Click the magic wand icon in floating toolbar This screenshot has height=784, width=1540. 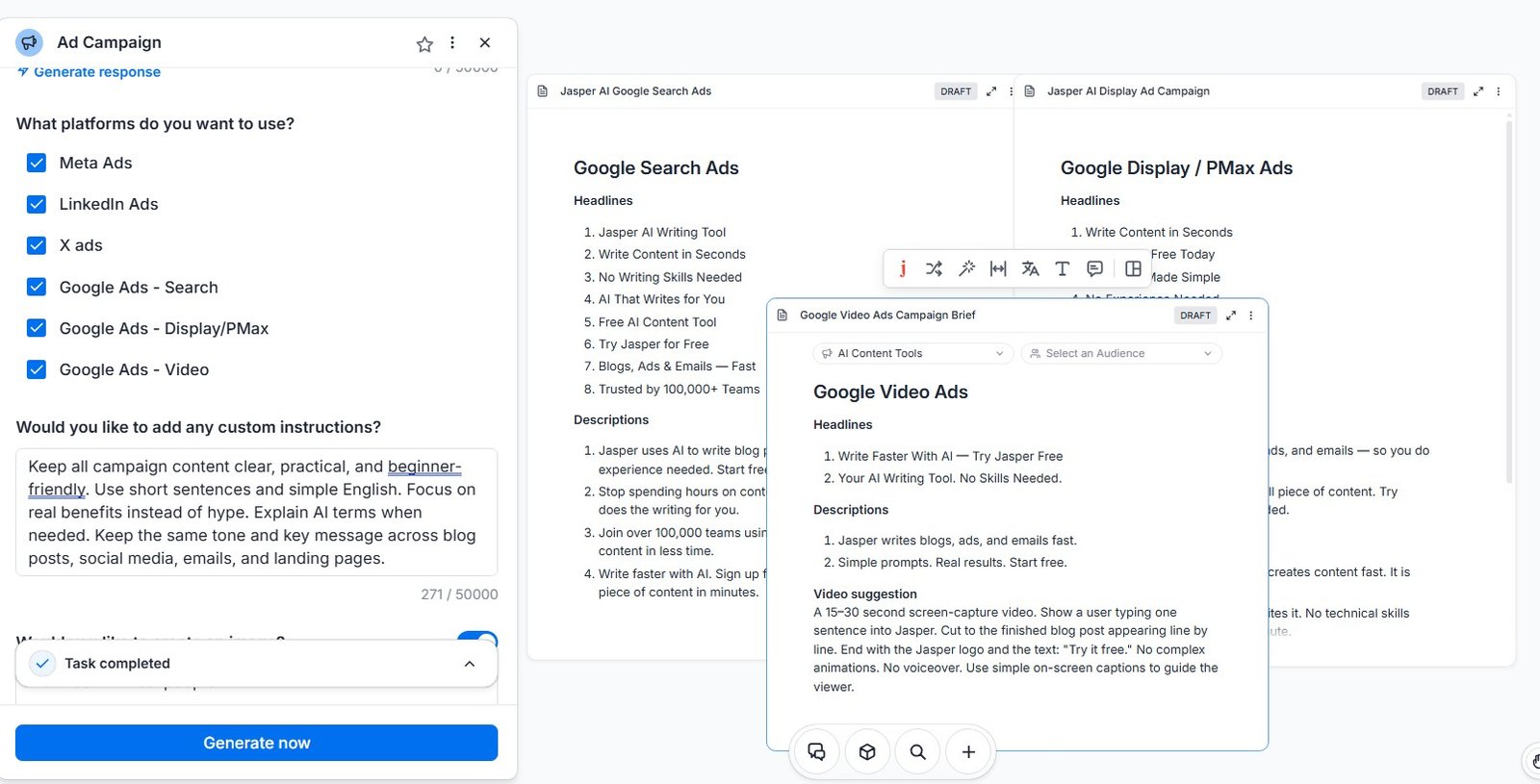click(966, 268)
